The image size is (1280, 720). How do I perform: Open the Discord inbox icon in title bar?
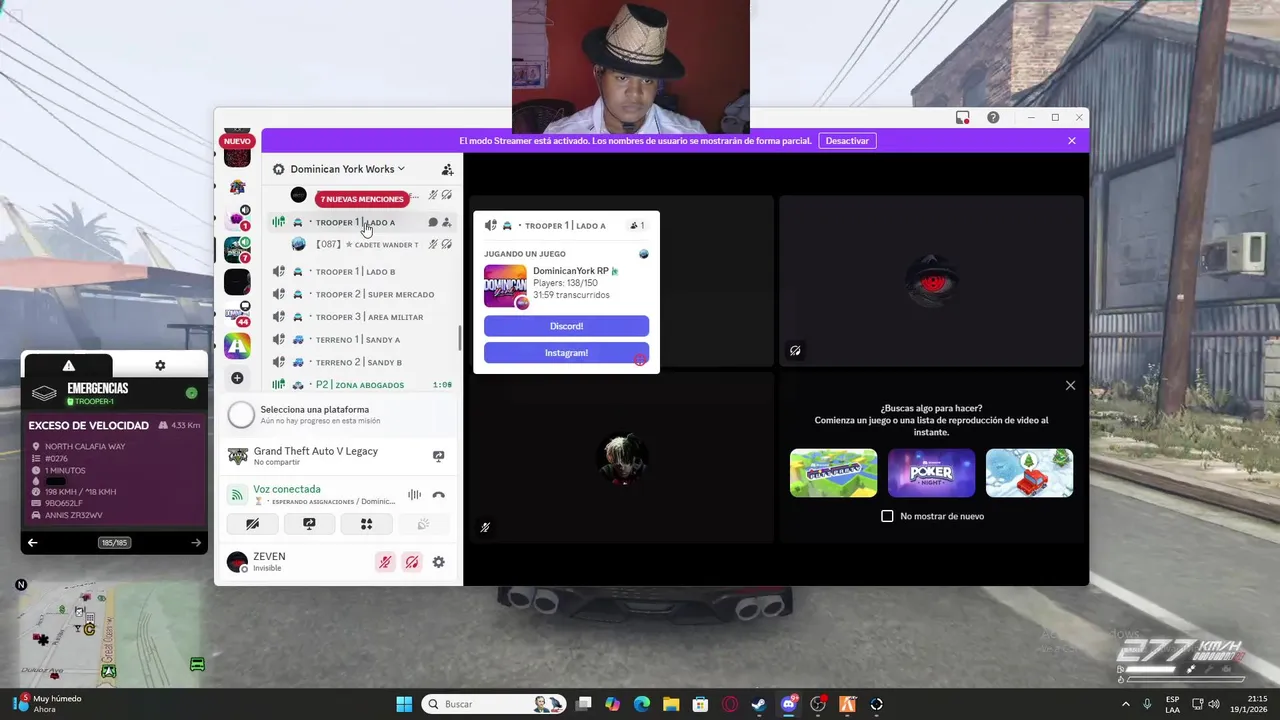[963, 117]
